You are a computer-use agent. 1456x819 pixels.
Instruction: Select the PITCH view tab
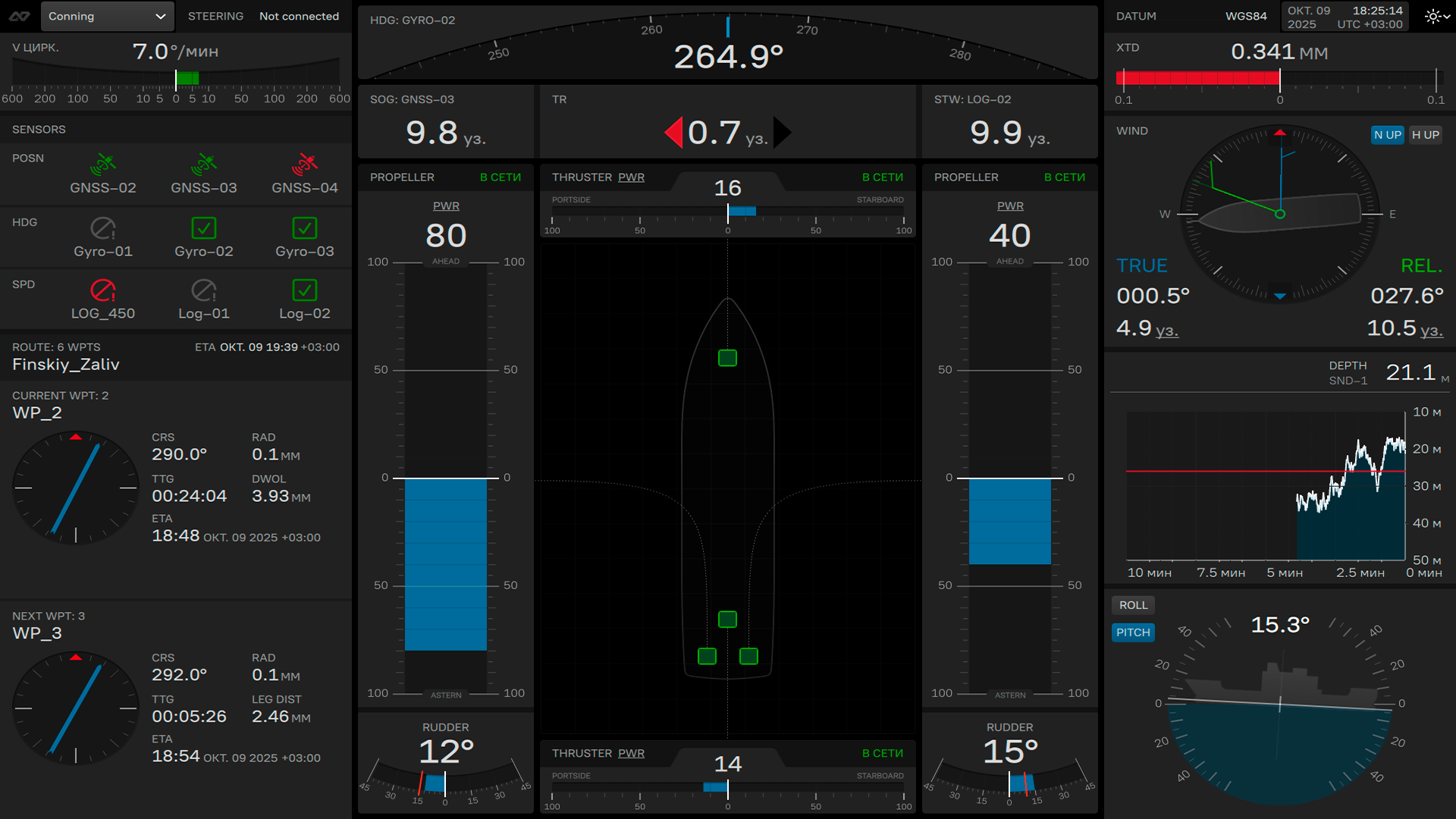click(x=1133, y=632)
